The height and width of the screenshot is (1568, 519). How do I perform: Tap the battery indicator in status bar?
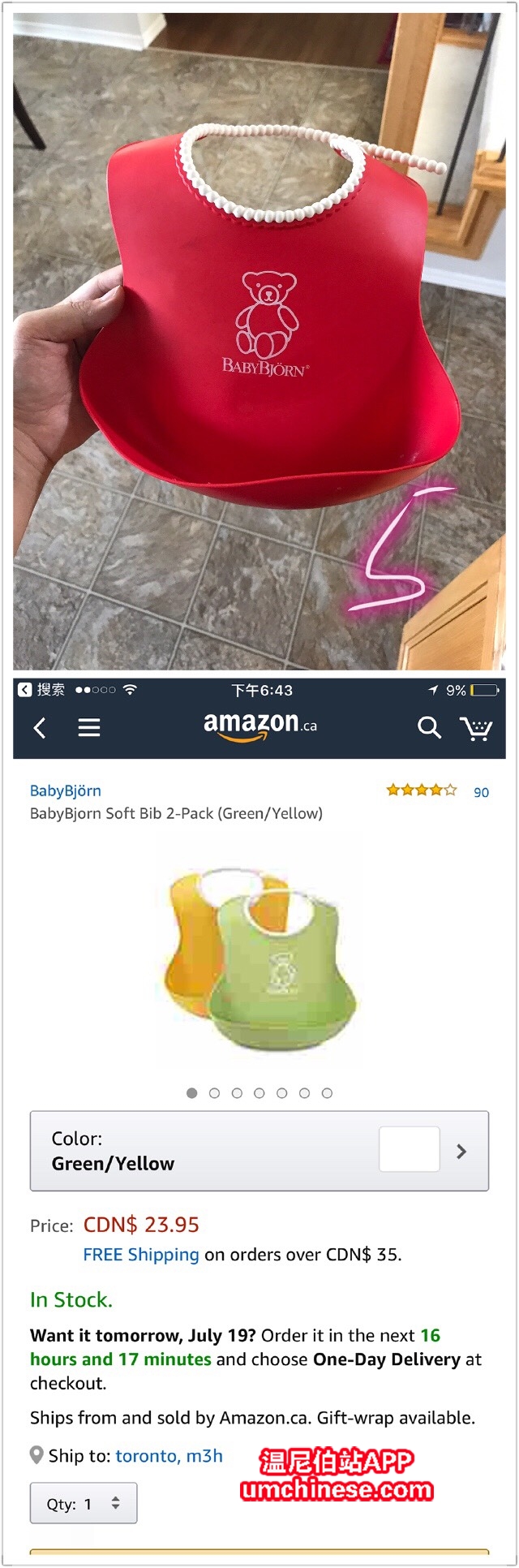click(x=485, y=691)
